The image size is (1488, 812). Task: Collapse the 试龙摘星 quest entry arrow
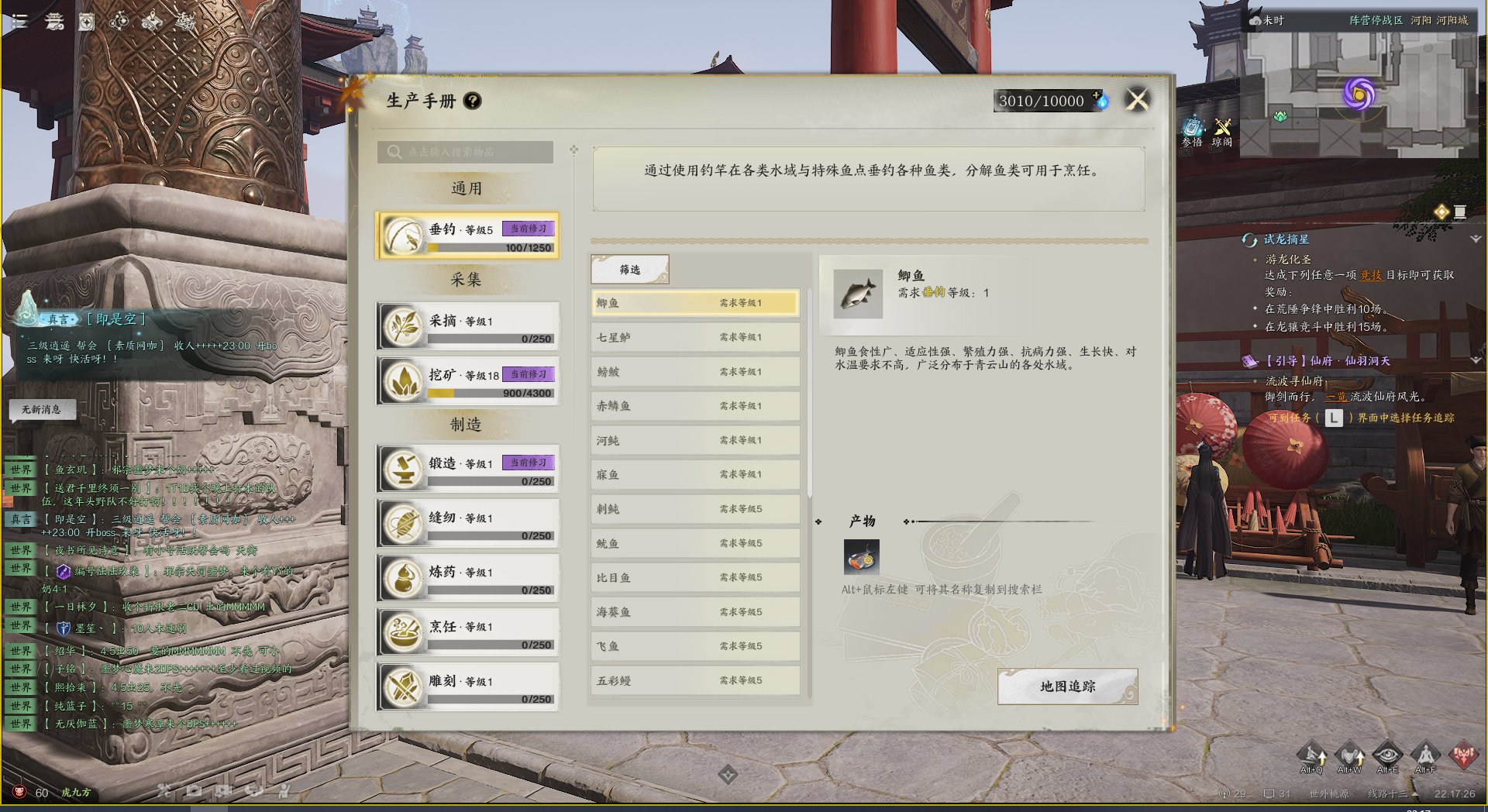pyautogui.click(x=1476, y=239)
